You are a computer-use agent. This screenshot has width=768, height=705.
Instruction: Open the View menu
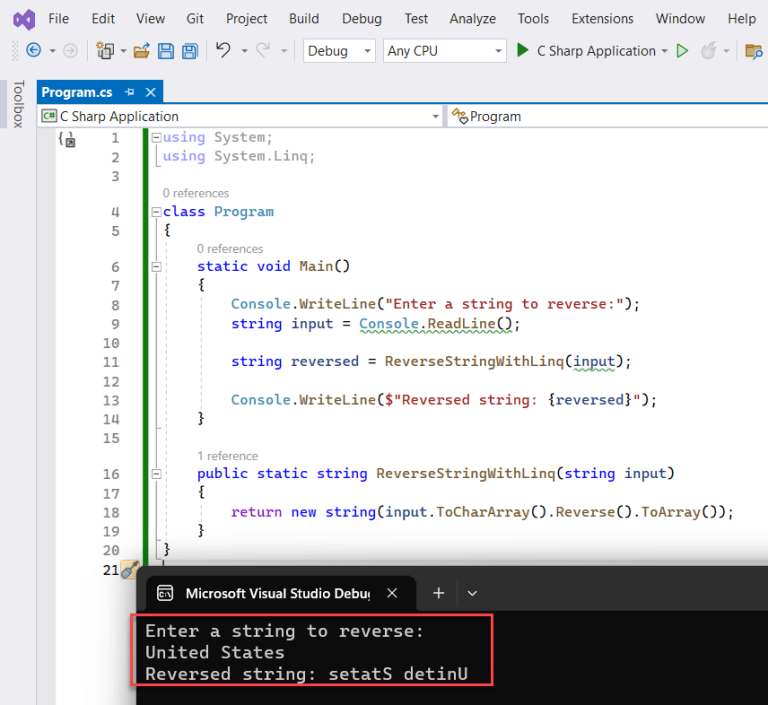[150, 19]
